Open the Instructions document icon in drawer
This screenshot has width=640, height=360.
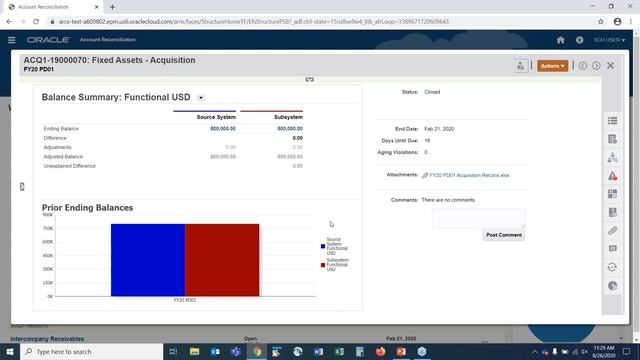612,139
